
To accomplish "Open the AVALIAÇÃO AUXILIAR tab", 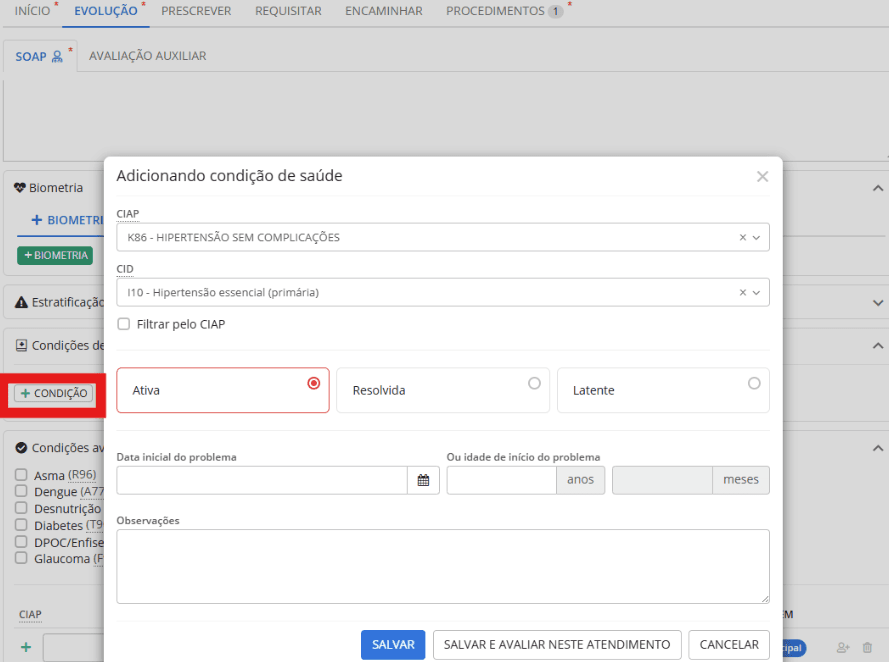I will (147, 56).
